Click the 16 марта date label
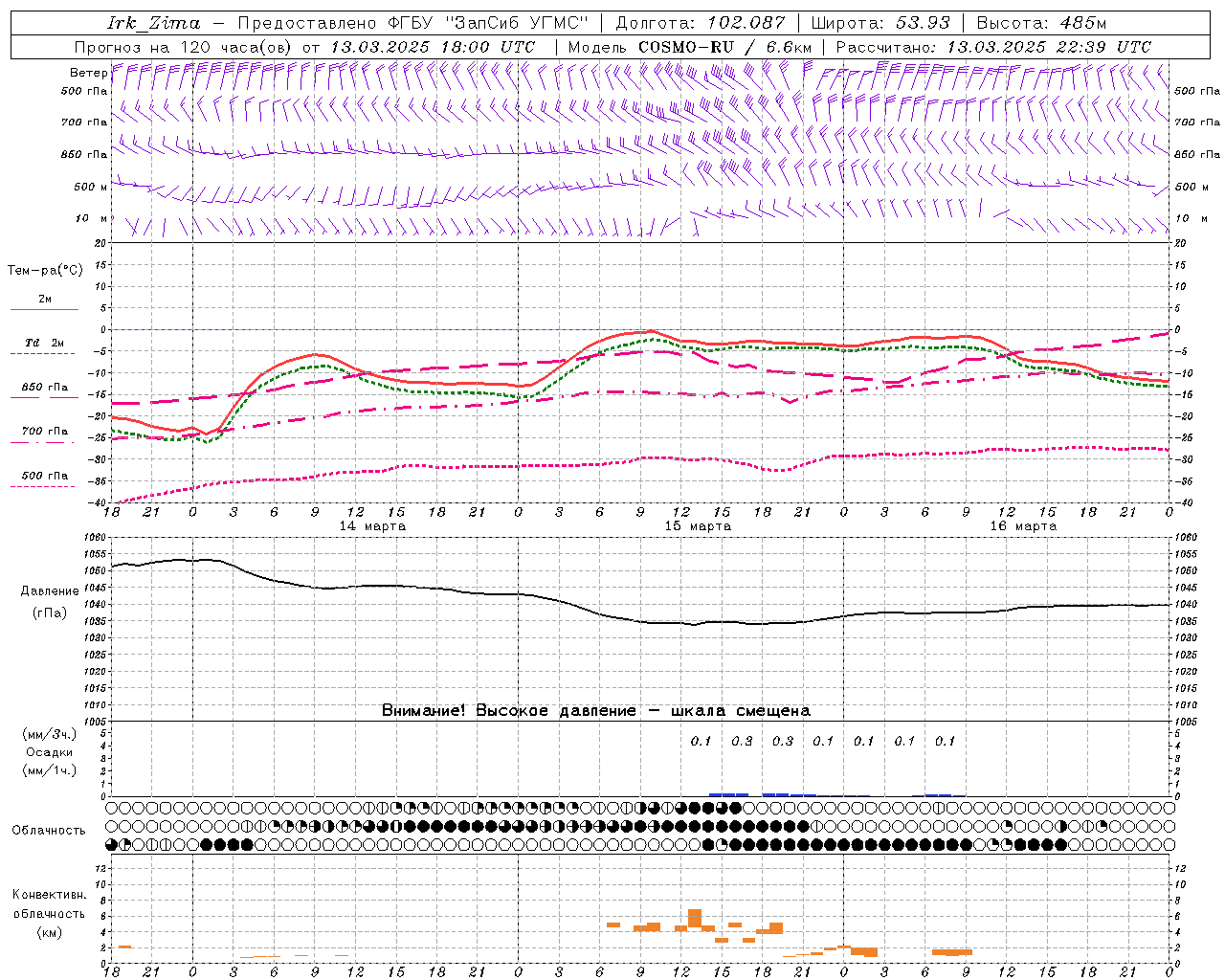Image resolution: width=1225 pixels, height=980 pixels. tap(1024, 526)
